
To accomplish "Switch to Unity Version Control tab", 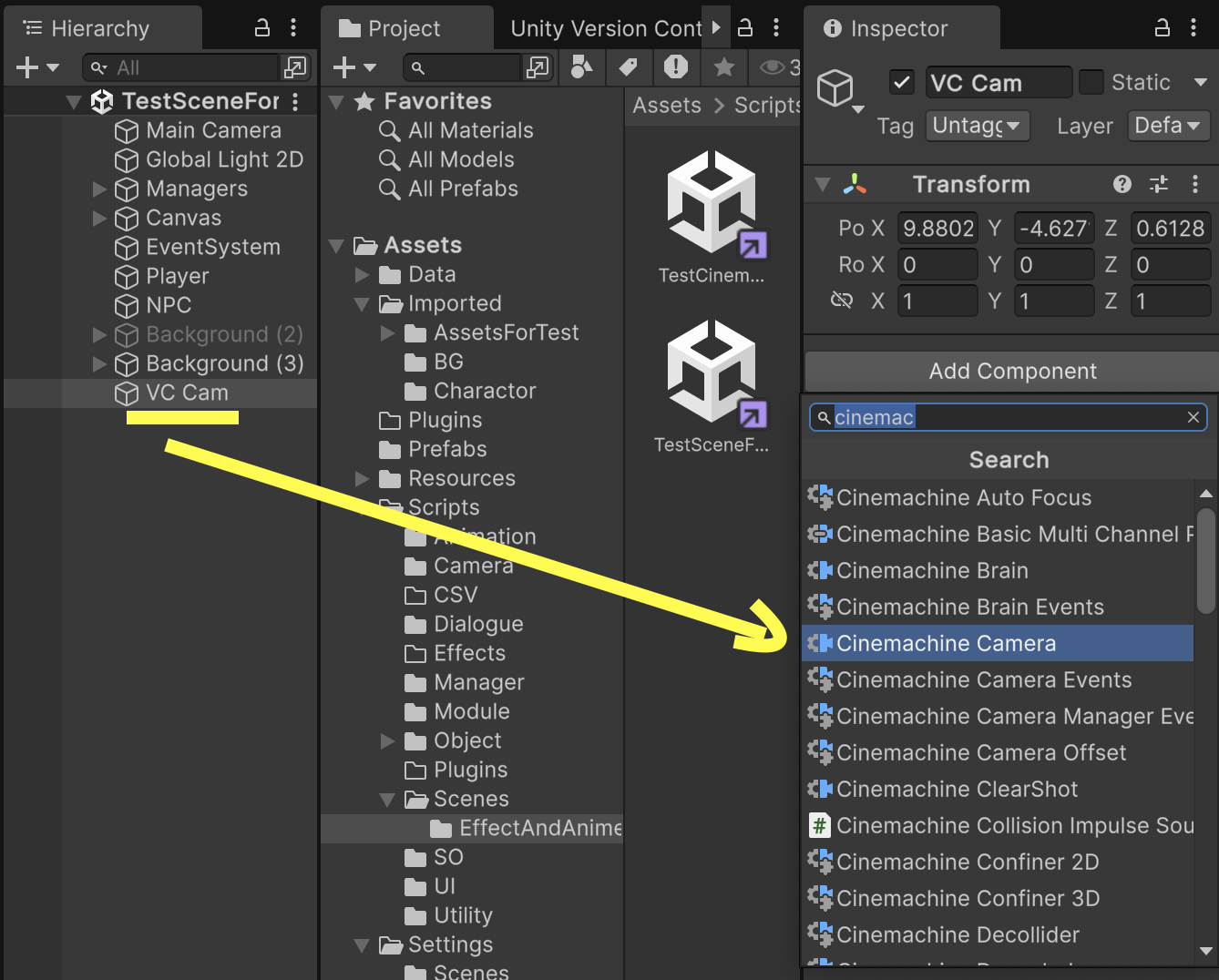I will [x=605, y=28].
